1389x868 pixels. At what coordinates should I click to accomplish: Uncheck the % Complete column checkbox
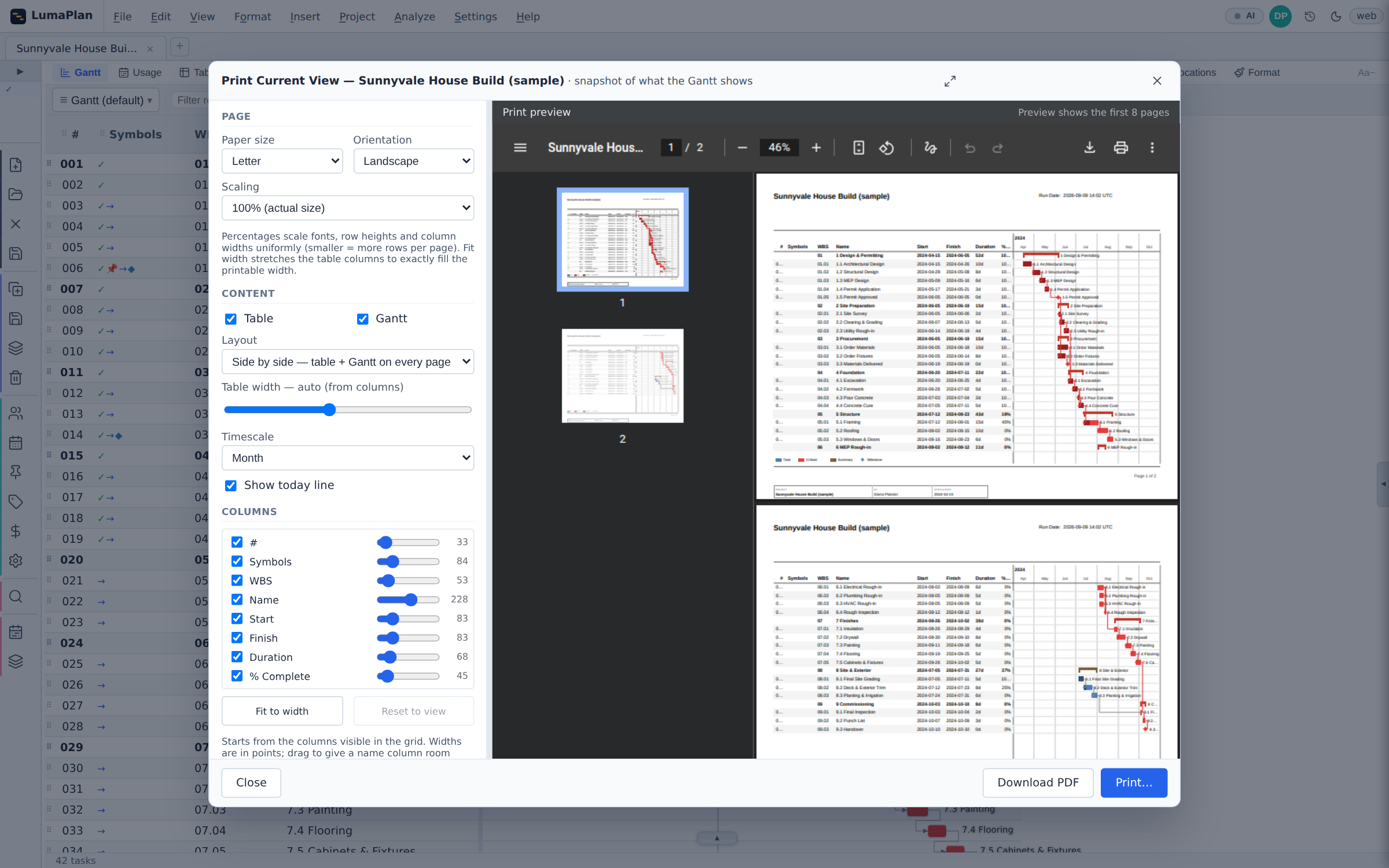237,676
